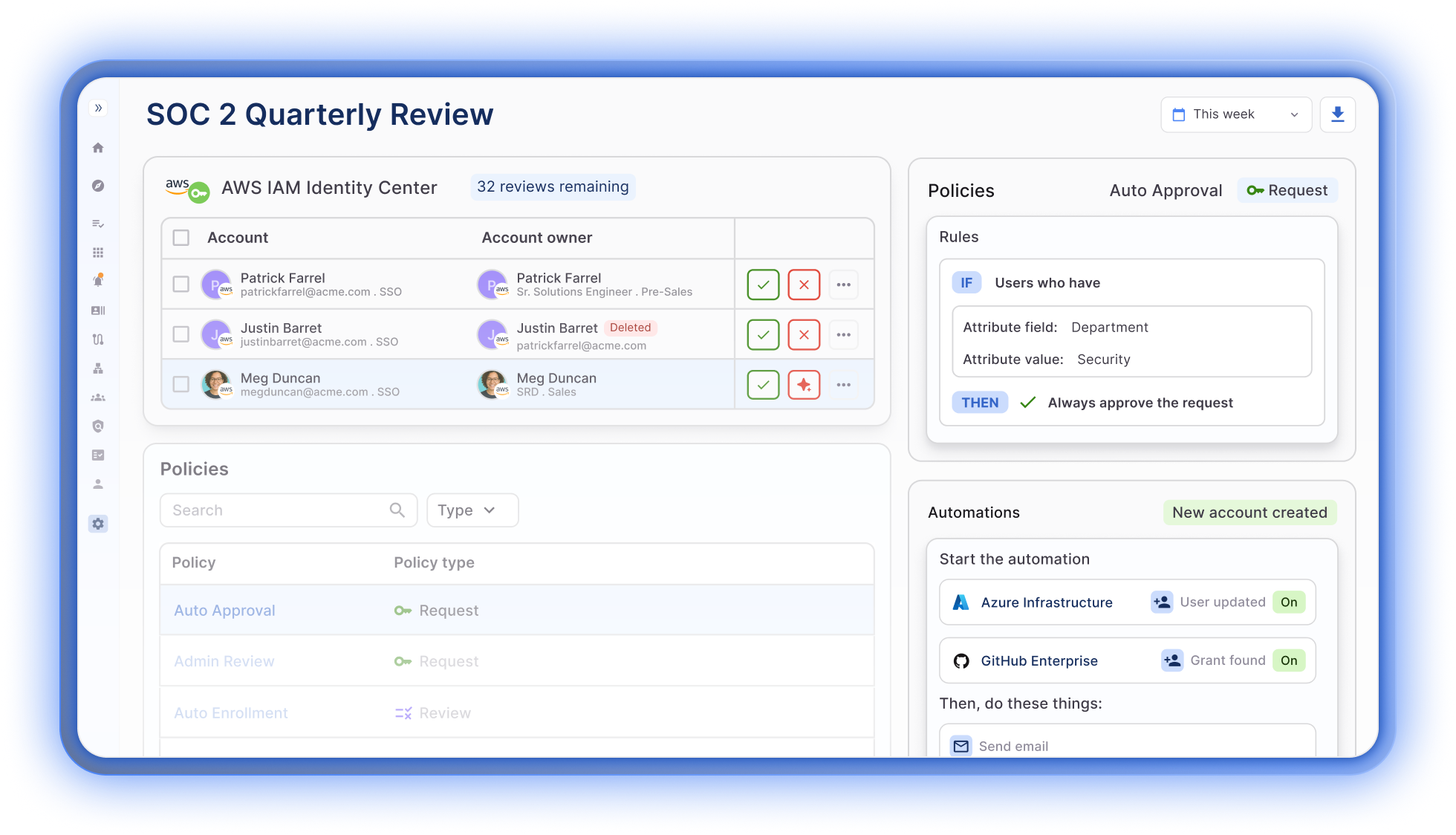This screenshot has height=835, width=1456.
Task: Open the This week date range dropdown
Action: pos(1235,114)
